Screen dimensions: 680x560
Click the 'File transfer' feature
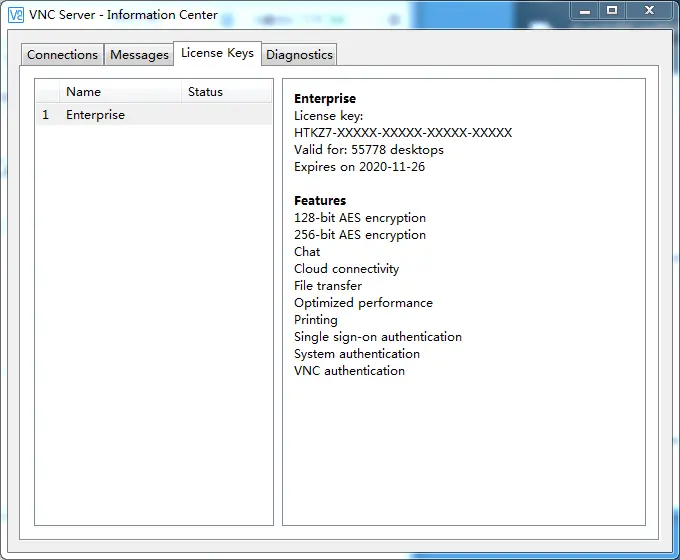coord(328,285)
